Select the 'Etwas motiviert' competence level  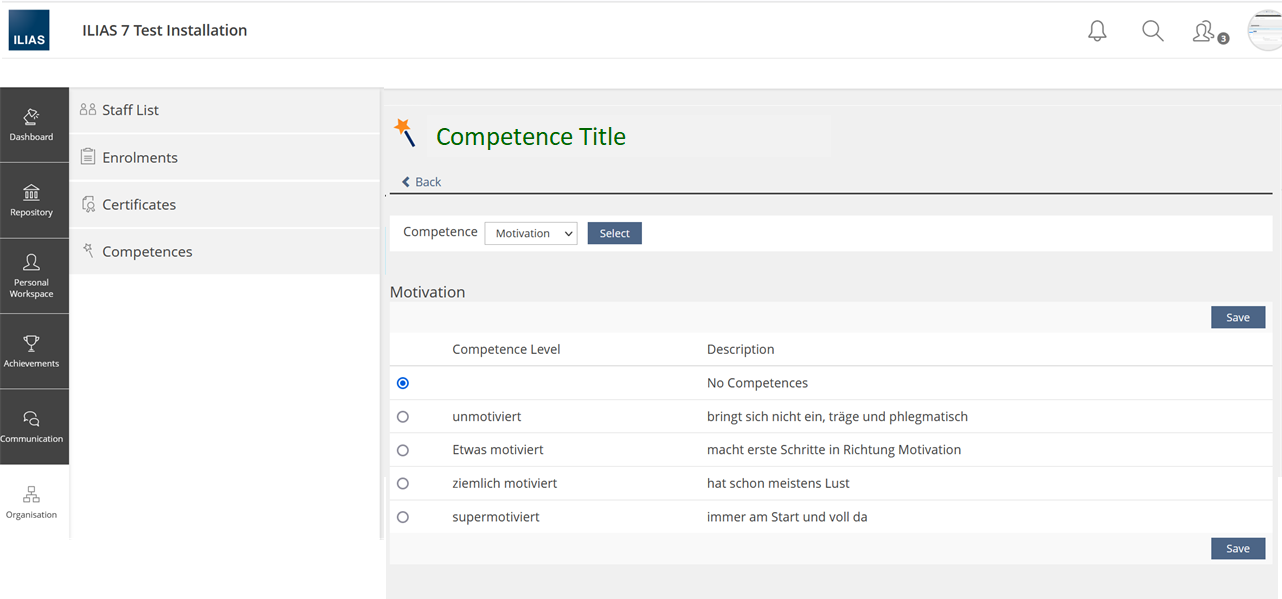click(403, 450)
